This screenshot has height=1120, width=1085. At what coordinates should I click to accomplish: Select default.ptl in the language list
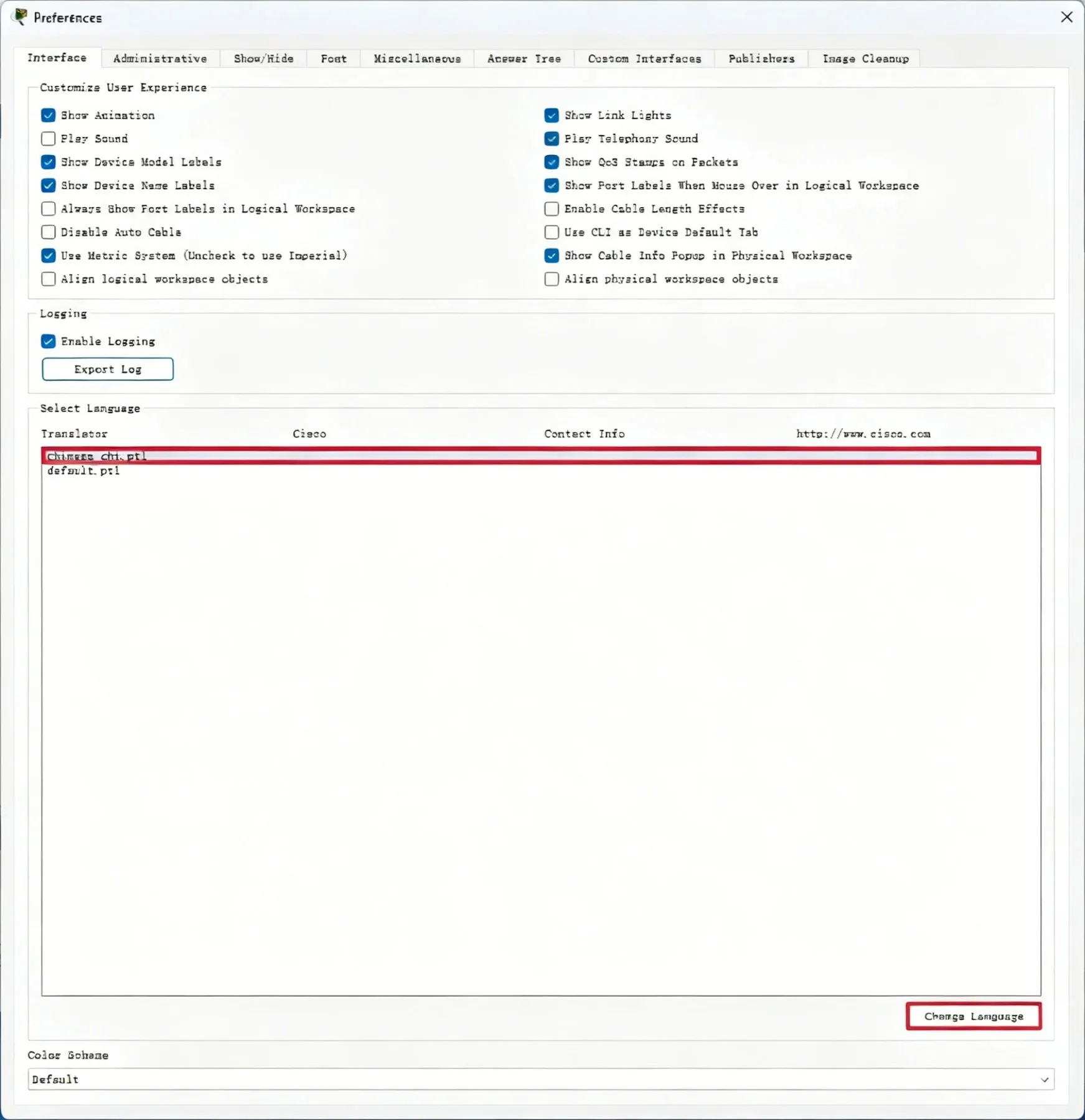click(x=541, y=471)
